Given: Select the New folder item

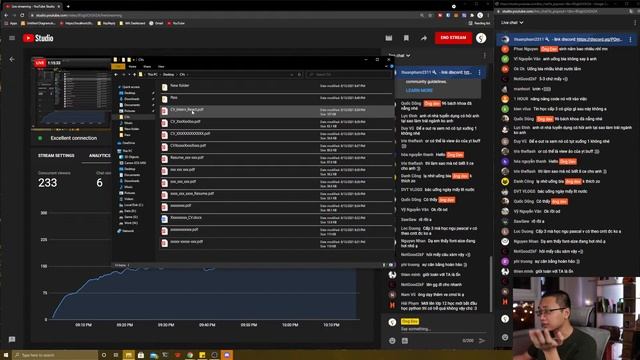Looking at the screenshot, I should (x=276, y=87).
